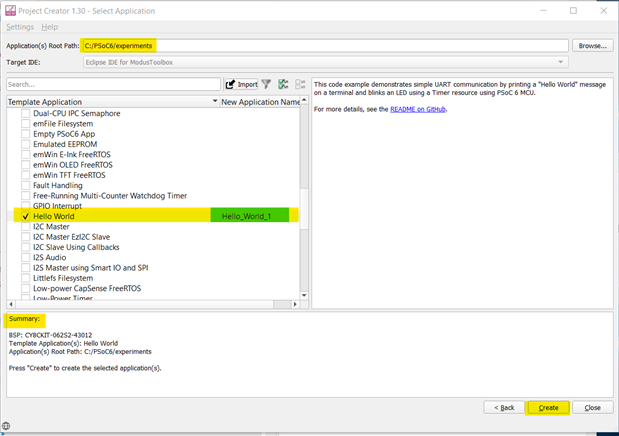
Task: Click the Import button icon
Action: tap(241, 84)
